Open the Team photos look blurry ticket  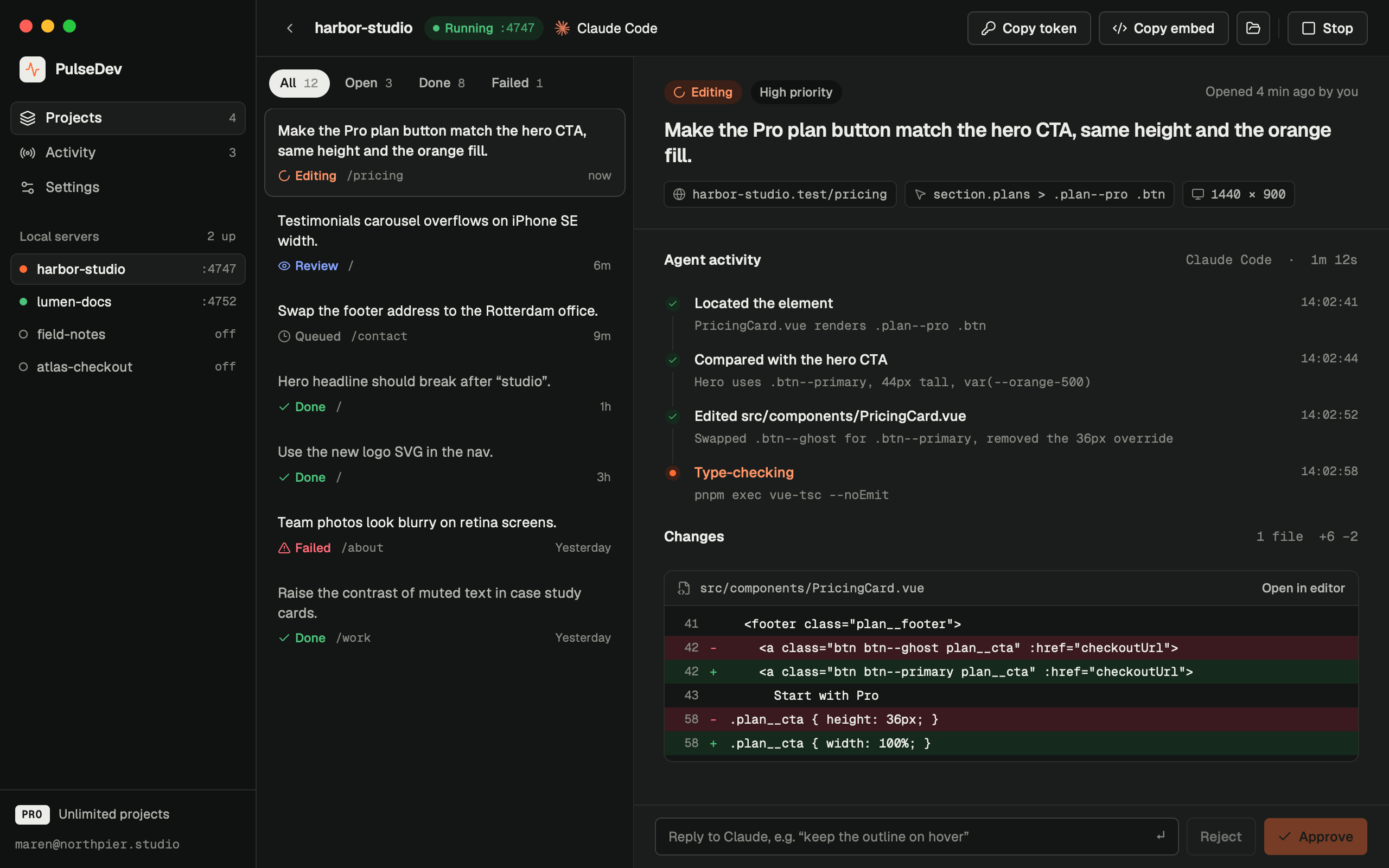tap(444, 535)
